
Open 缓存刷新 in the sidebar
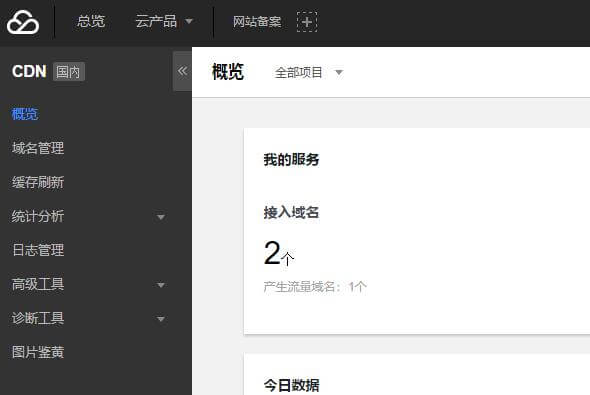[x=38, y=182]
